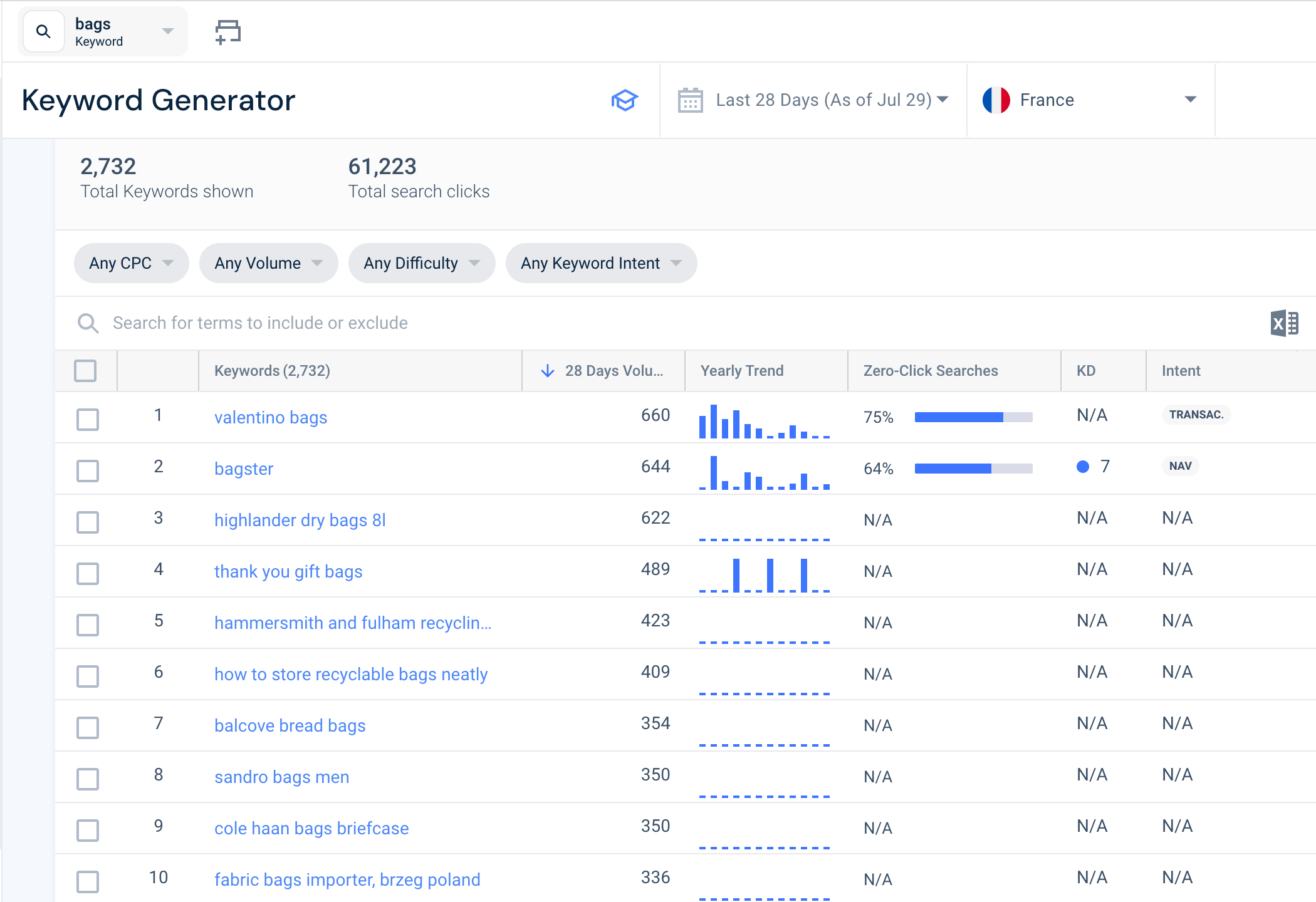Click the 64% zero-click progress bar for bagster
The image size is (1316, 902).
(973, 468)
